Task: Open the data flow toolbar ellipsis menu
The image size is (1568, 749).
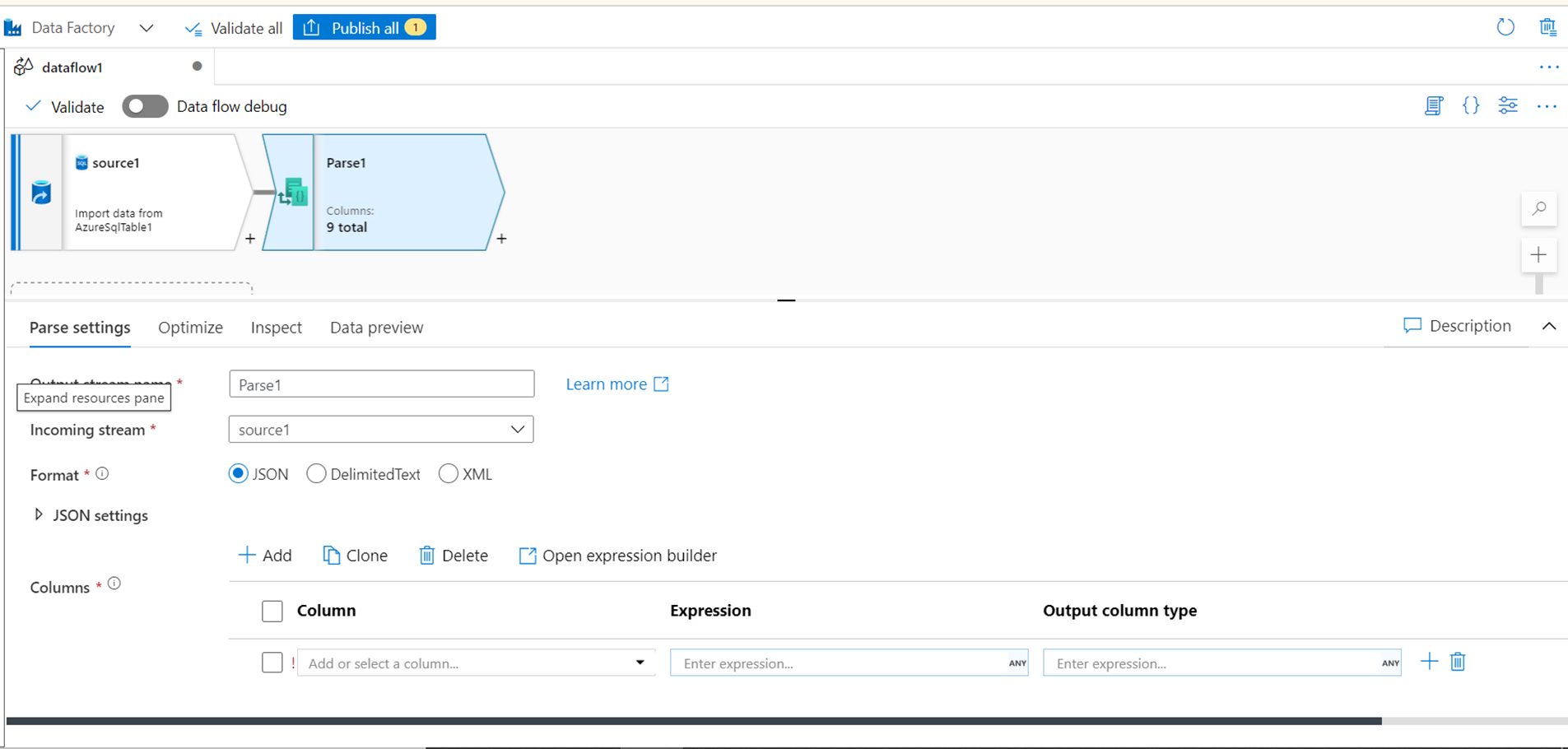Action: [x=1547, y=106]
